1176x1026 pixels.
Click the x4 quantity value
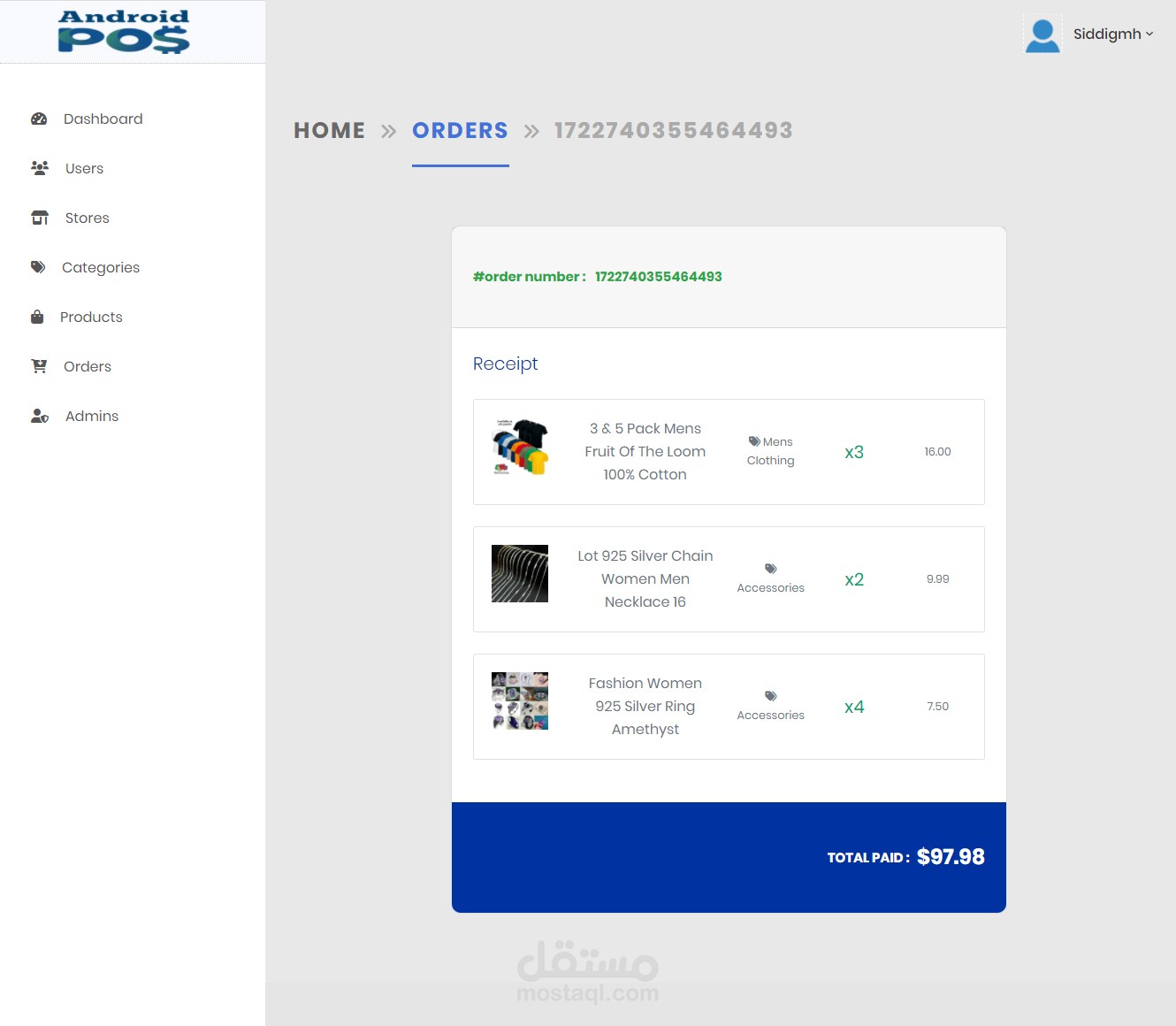(x=854, y=707)
